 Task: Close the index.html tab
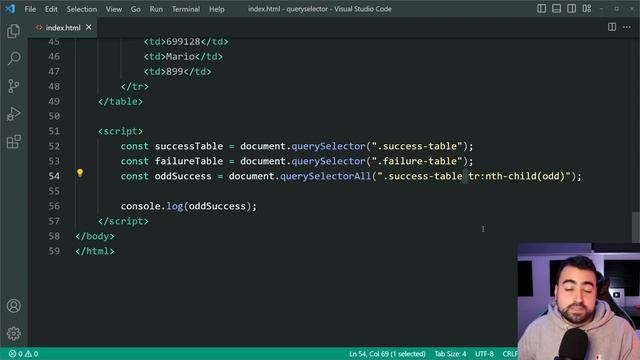click(89, 27)
